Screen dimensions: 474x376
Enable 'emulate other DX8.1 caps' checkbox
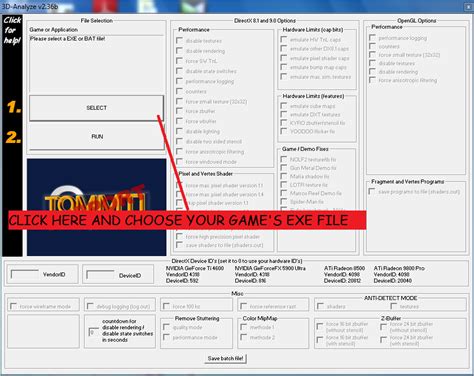point(284,49)
